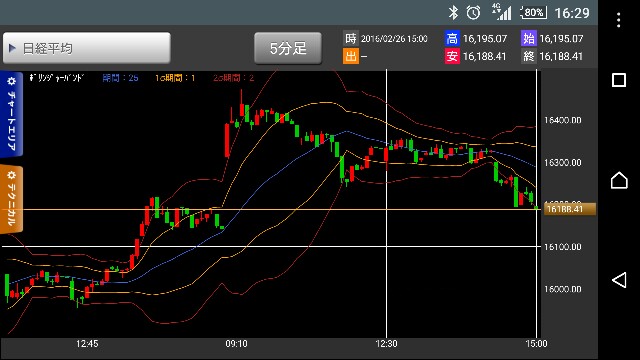Tap the 12:30 time axis label
Image resolution: width=640 pixels, height=360 pixels.
click(386, 344)
